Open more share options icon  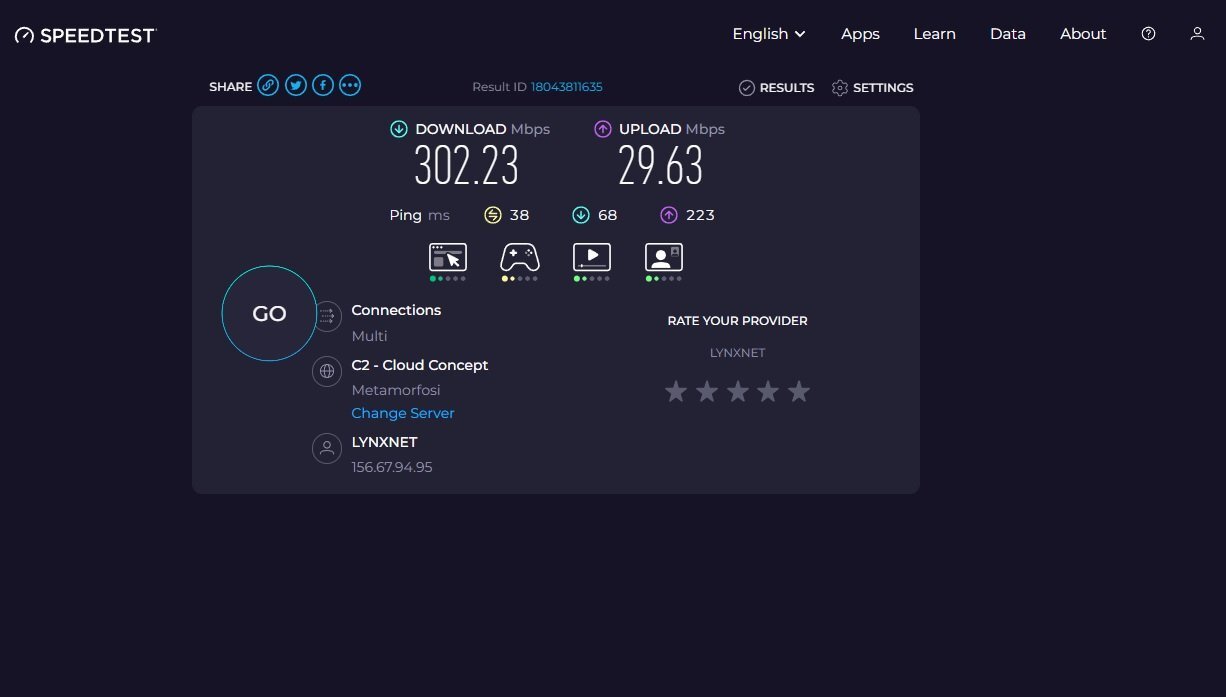pyautogui.click(x=349, y=86)
